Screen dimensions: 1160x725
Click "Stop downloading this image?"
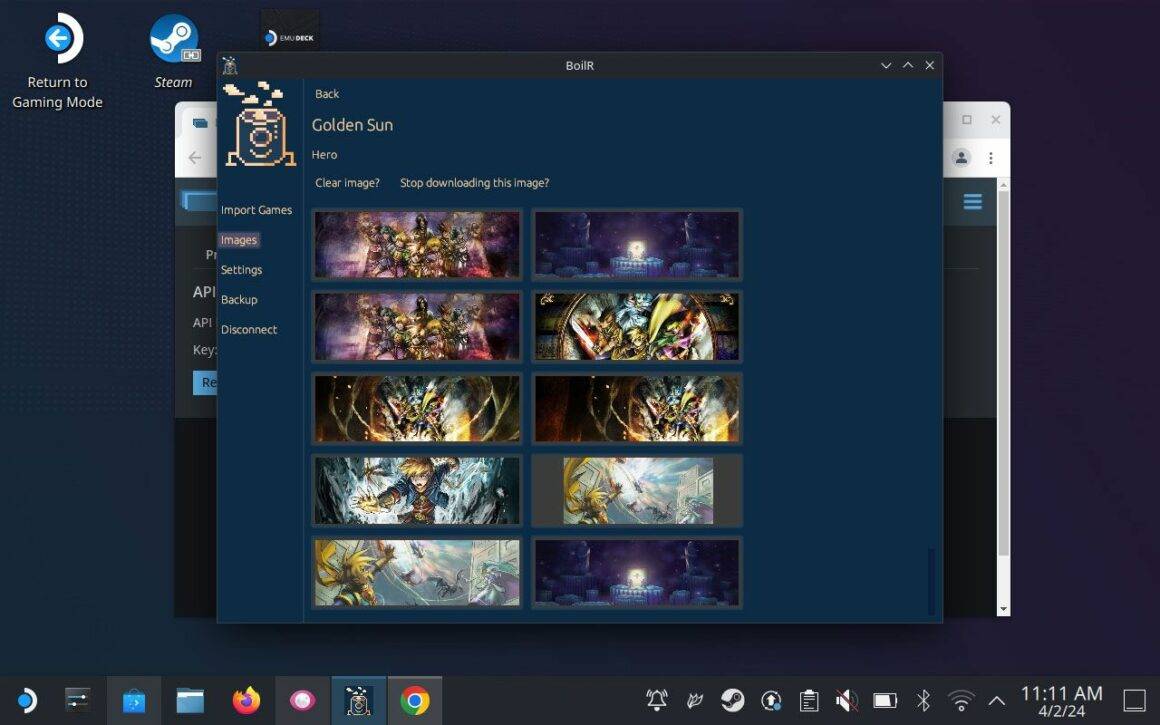coord(474,183)
